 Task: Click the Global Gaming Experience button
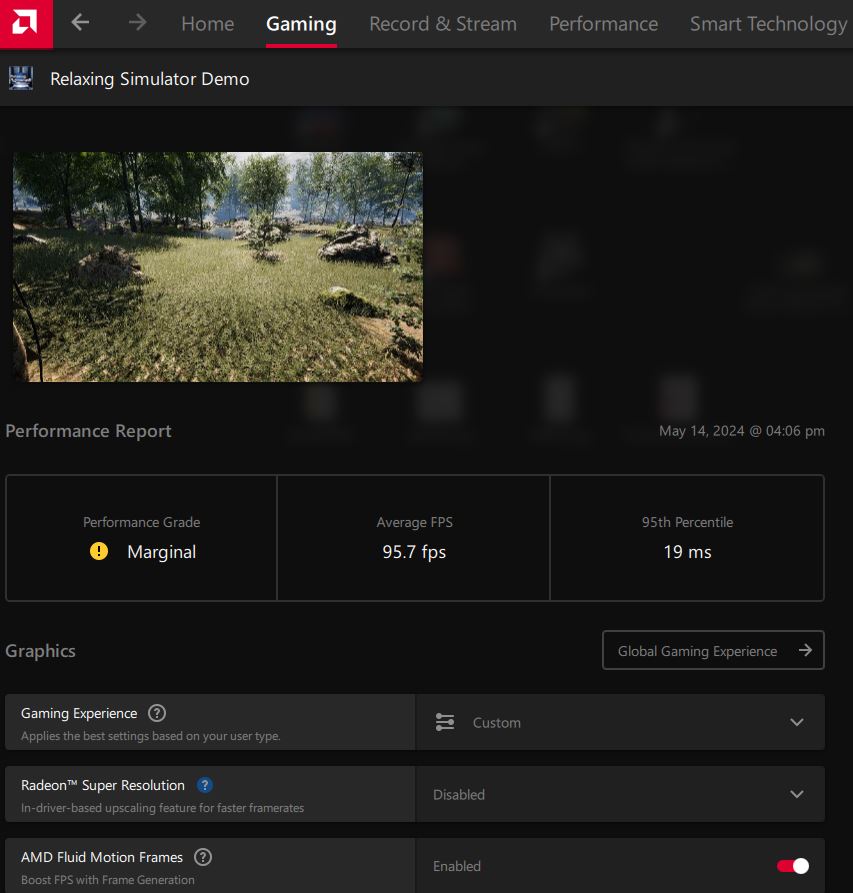tap(713, 650)
